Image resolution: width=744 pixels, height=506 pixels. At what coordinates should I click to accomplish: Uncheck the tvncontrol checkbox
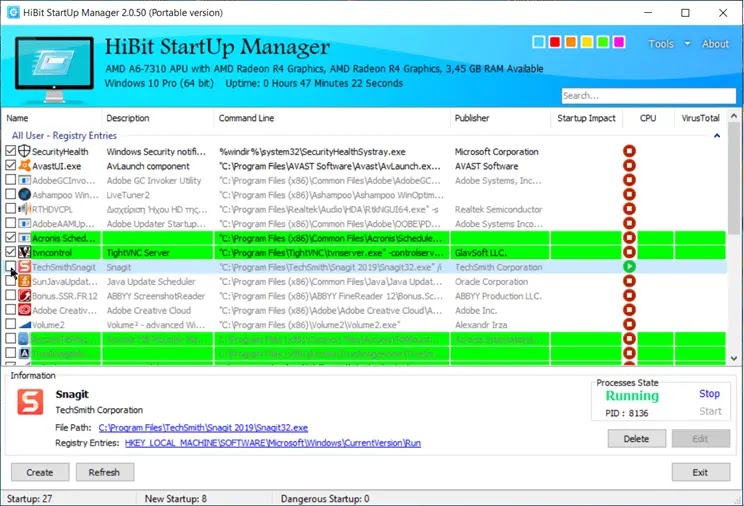10,252
